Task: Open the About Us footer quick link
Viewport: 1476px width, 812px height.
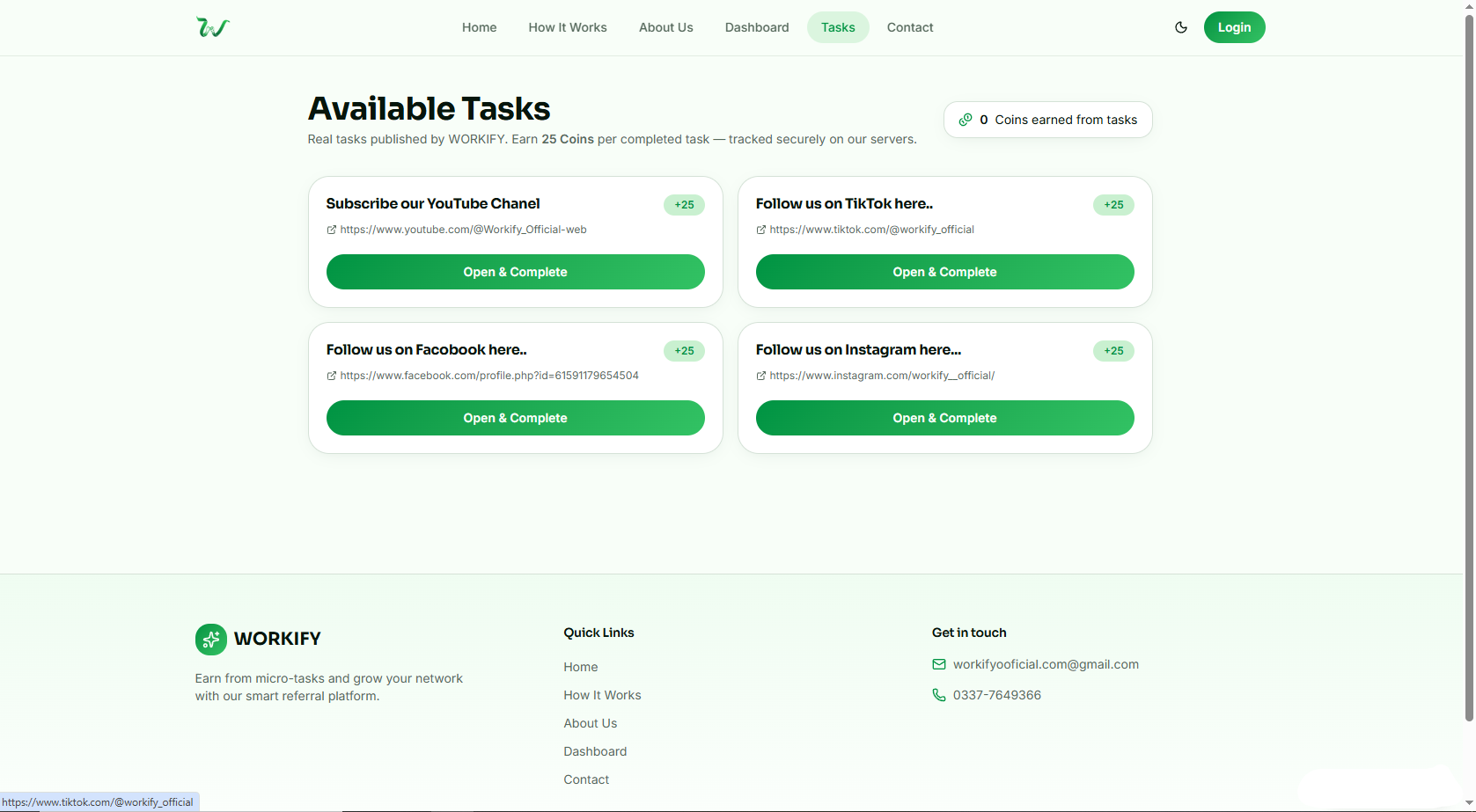Action: pyautogui.click(x=591, y=723)
